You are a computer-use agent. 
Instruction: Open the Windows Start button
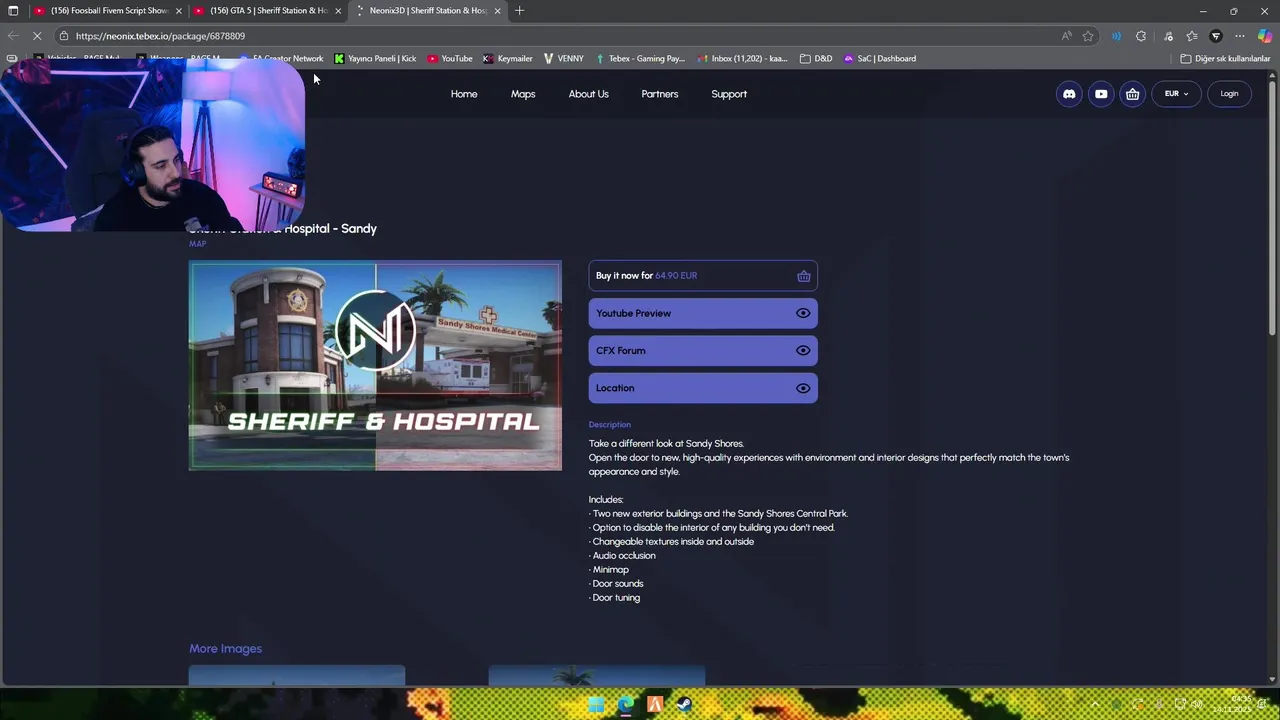click(x=596, y=705)
